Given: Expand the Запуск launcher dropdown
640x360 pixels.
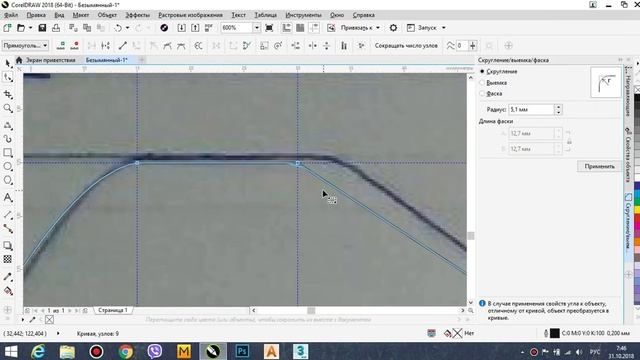Looking at the screenshot, I should (444, 28).
